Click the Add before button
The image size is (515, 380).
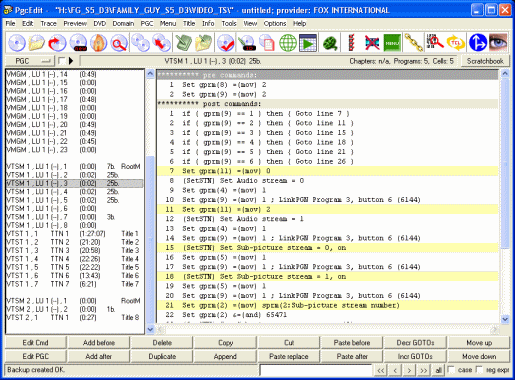[x=99, y=343]
